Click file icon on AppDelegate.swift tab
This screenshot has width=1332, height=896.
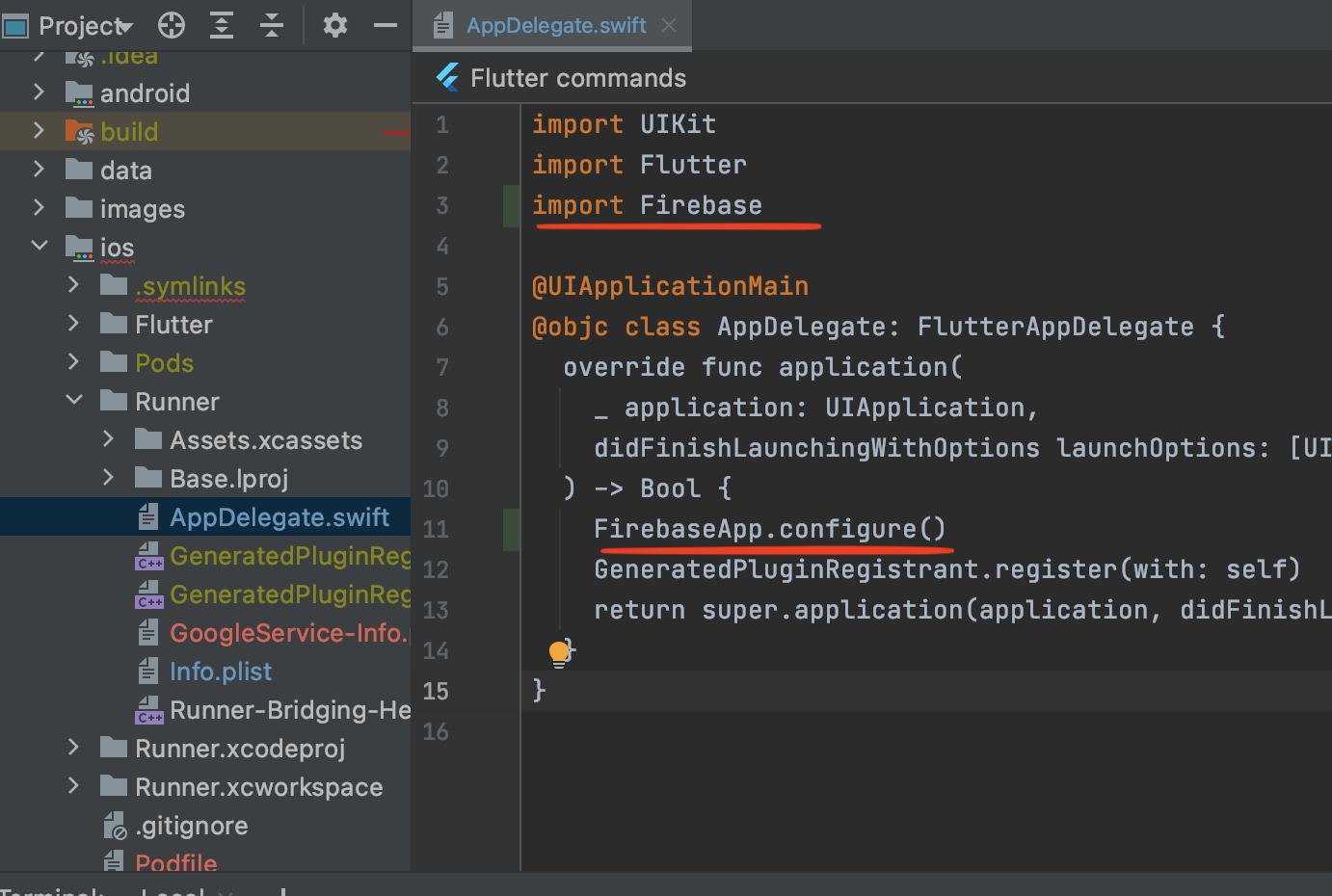(442, 26)
